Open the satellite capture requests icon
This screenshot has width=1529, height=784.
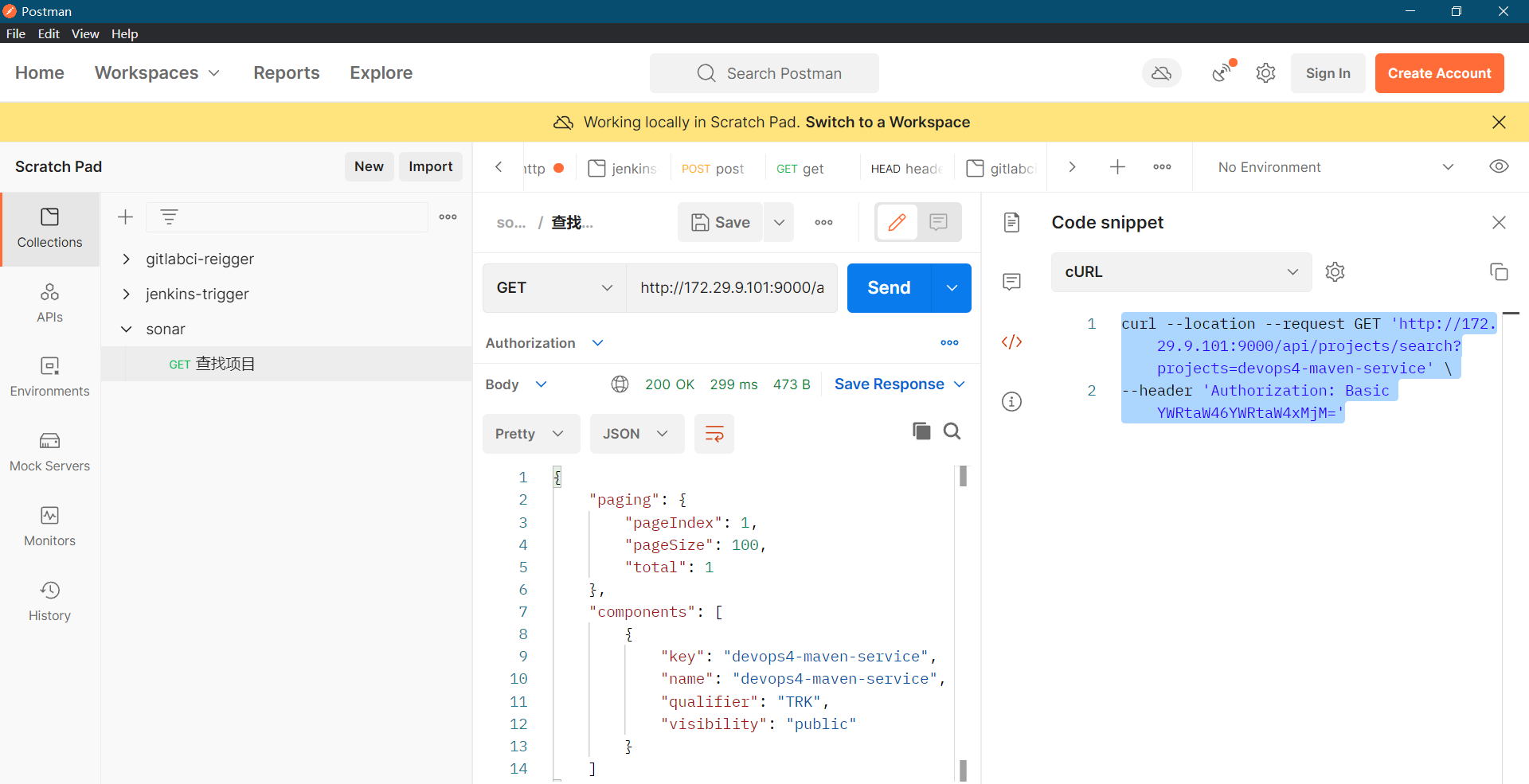point(1222,72)
